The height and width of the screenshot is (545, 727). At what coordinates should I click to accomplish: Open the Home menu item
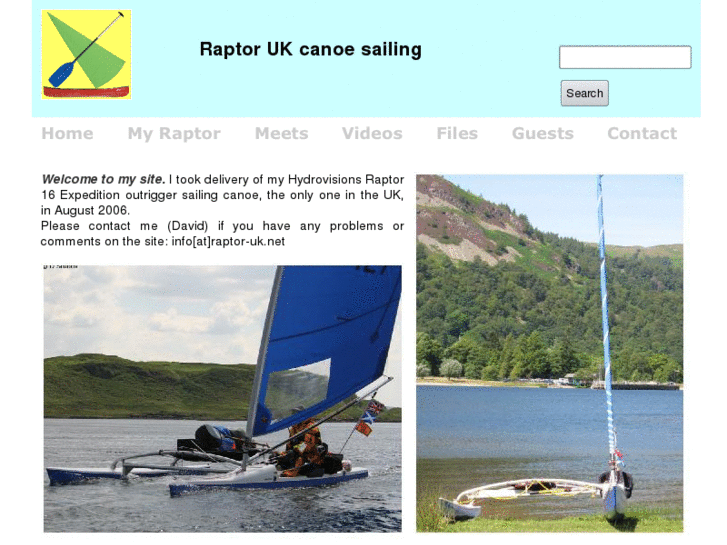pos(67,134)
